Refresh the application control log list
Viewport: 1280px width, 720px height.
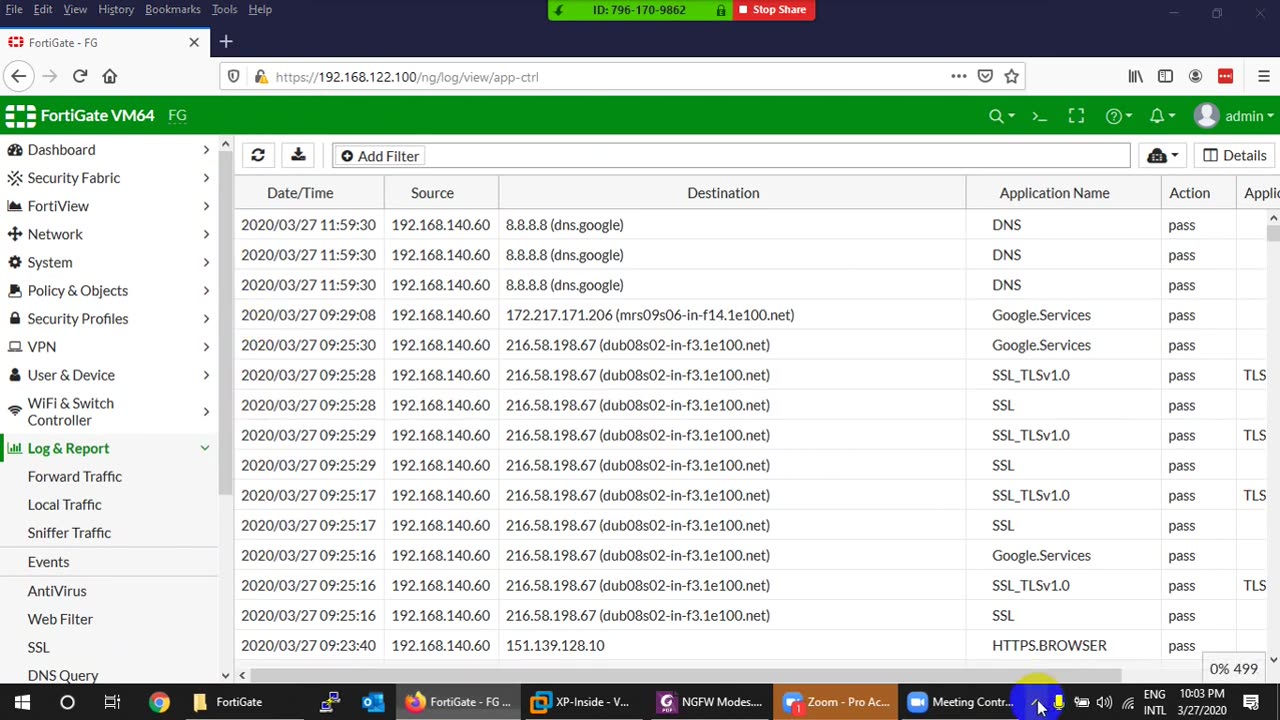click(x=258, y=156)
